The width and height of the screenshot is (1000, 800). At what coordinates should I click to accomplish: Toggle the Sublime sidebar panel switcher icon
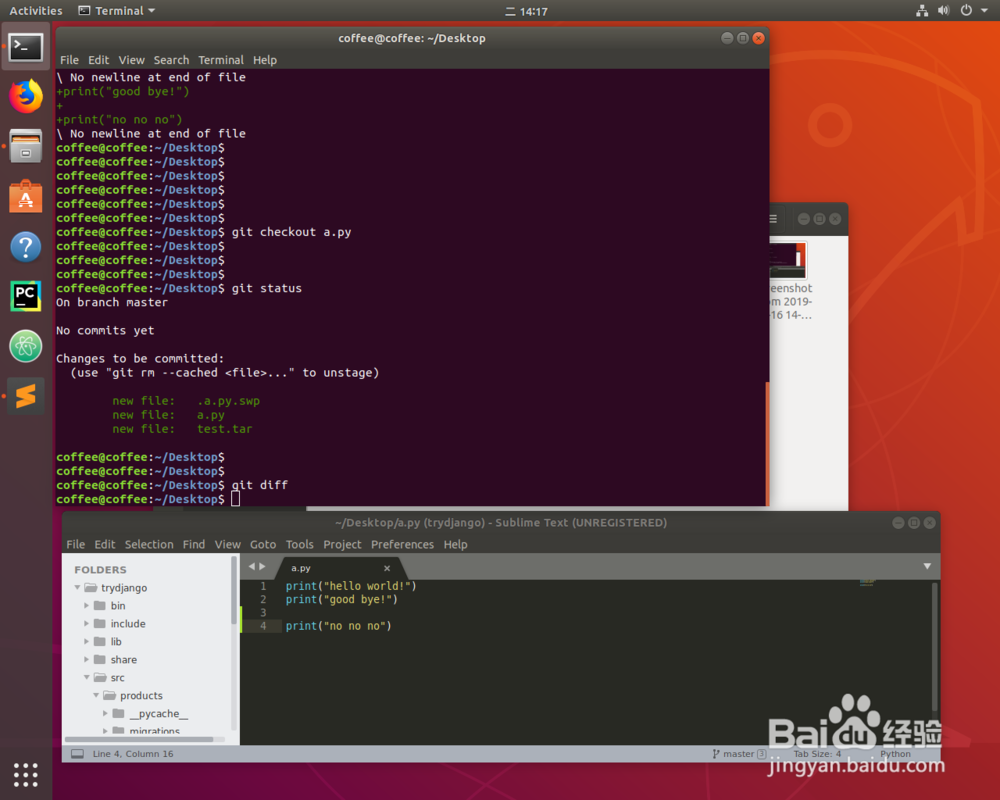(x=77, y=753)
